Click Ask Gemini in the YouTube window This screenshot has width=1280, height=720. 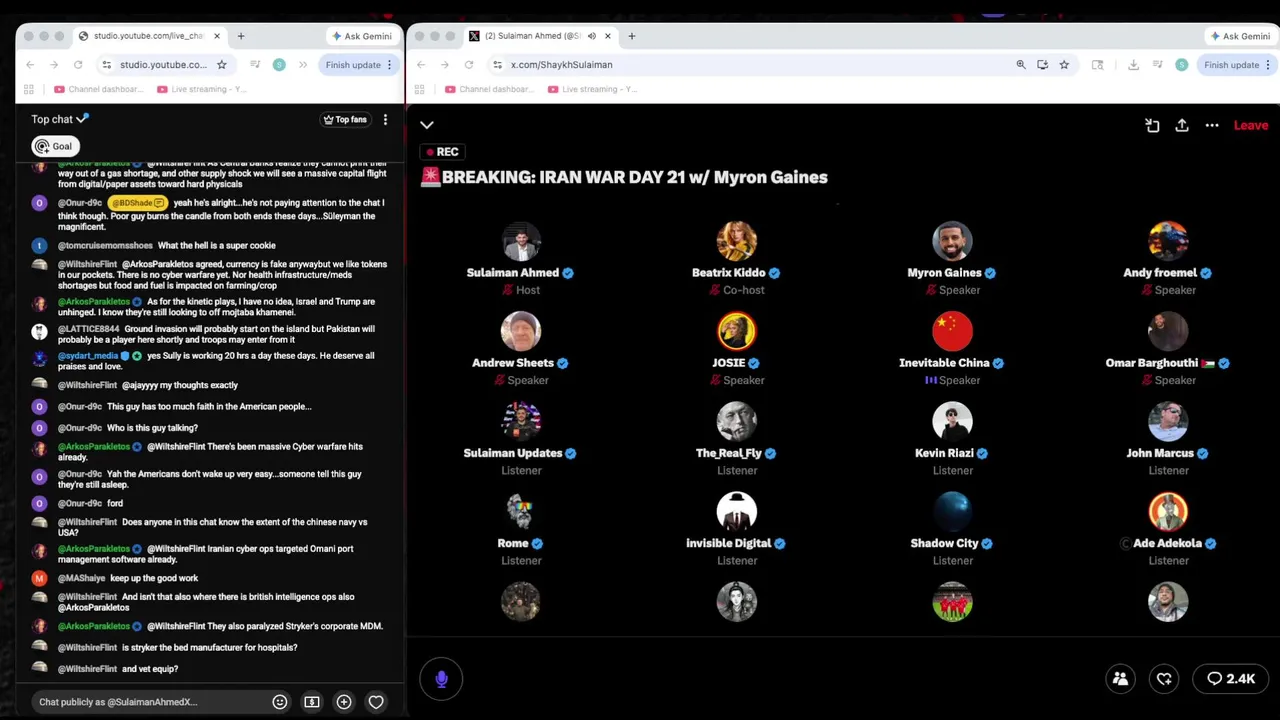[361, 36]
